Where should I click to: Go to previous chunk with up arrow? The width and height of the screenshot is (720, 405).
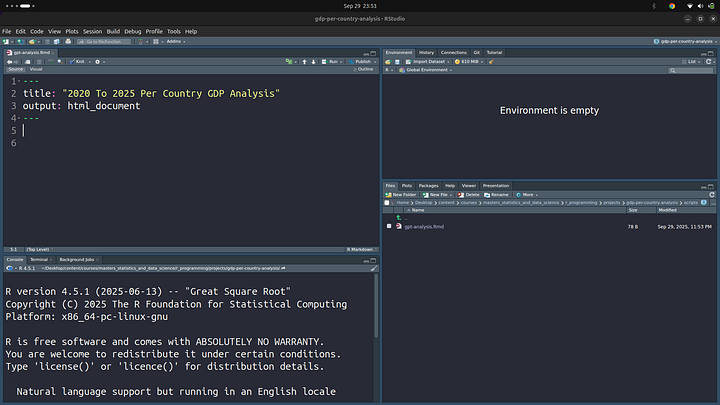pyautogui.click(x=304, y=62)
